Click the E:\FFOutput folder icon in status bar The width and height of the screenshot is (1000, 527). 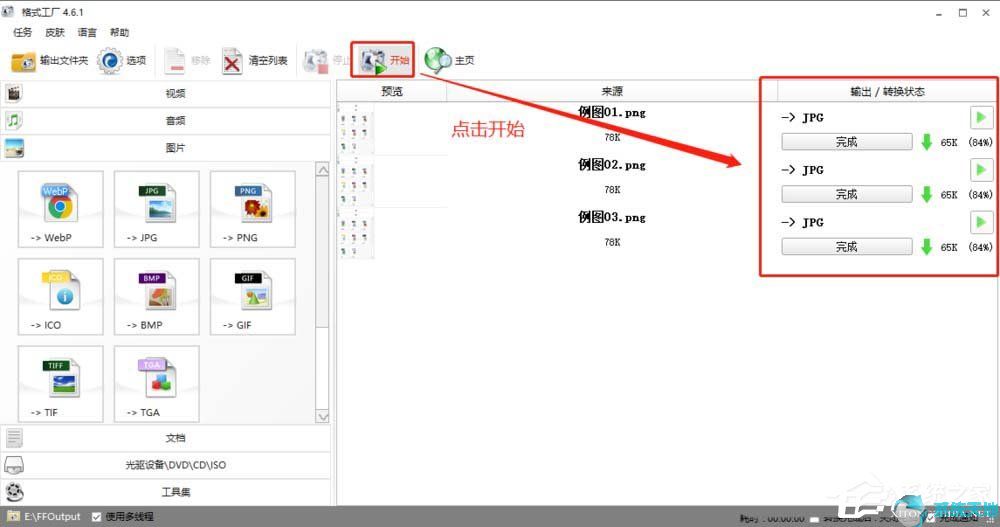[13, 516]
